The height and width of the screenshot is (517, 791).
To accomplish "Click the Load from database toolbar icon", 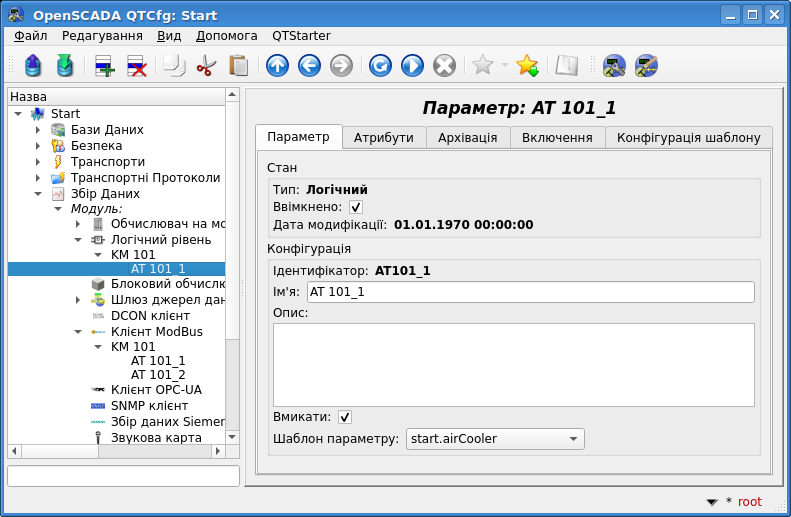I will point(34,66).
